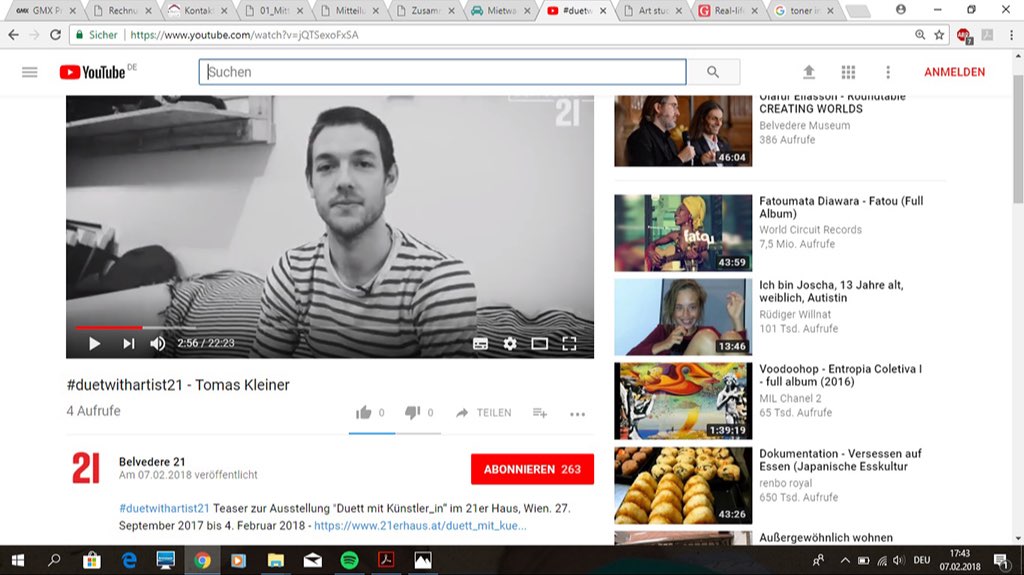
Task: Reload the page
Action: 56,35
